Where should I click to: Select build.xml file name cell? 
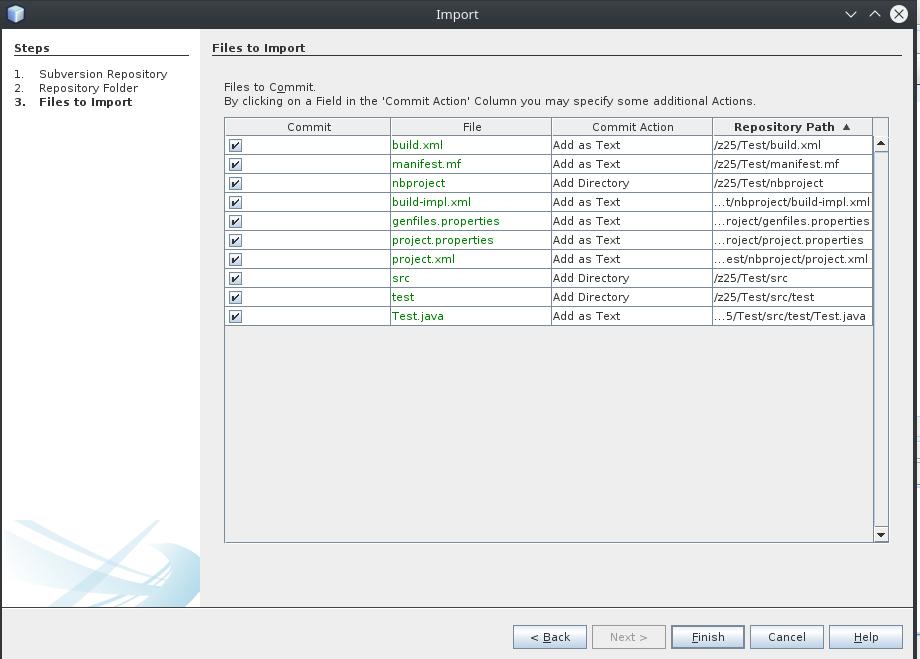[x=471, y=145]
